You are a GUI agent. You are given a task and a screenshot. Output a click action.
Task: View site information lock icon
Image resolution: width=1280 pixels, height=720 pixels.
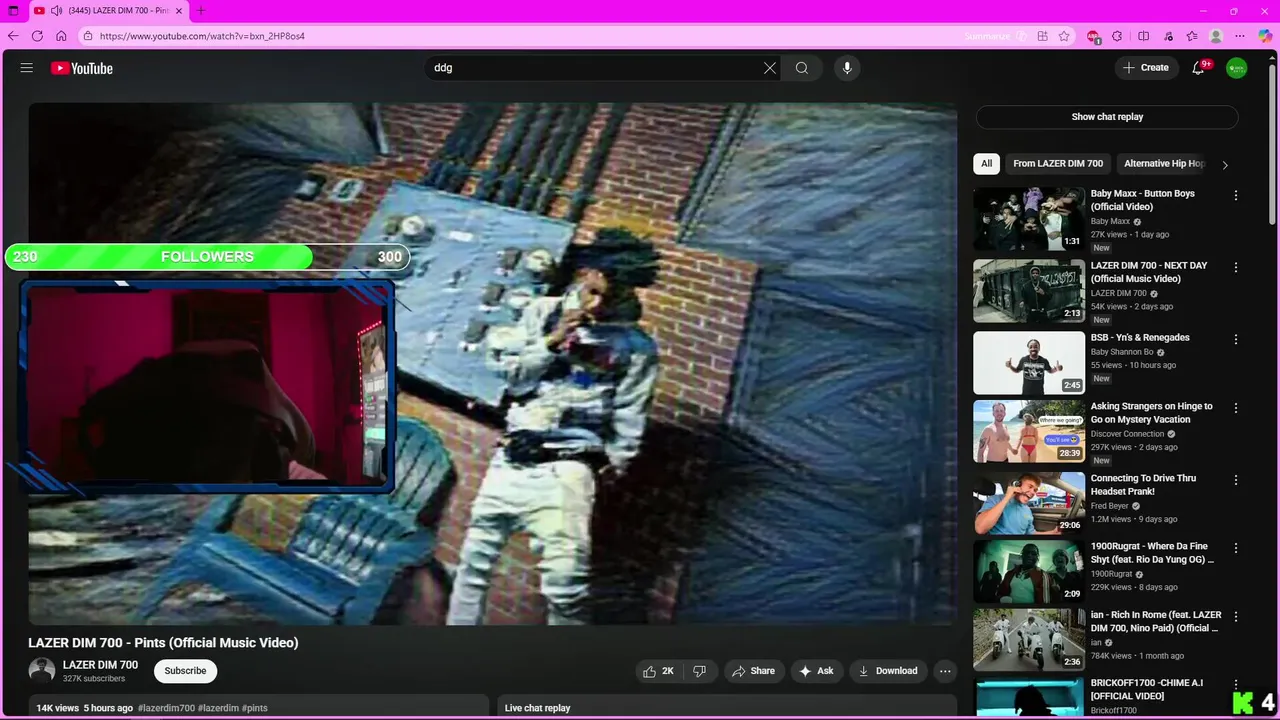click(x=88, y=36)
